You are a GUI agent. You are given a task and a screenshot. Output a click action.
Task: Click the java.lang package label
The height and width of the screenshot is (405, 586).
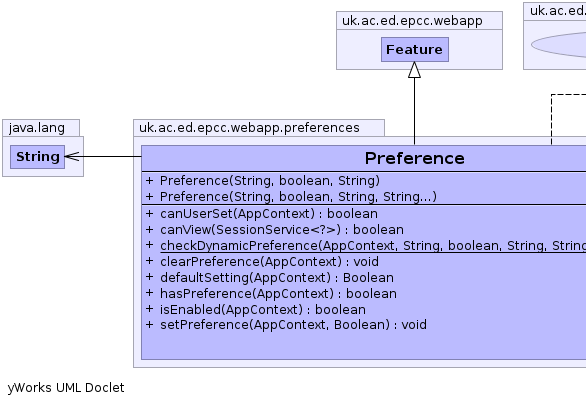click(37, 128)
